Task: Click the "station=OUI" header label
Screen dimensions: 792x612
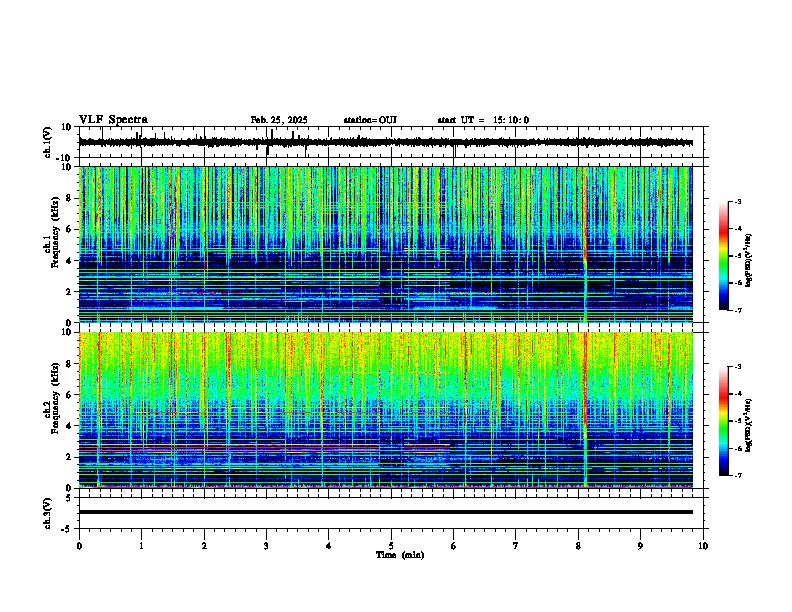Action: coord(370,120)
